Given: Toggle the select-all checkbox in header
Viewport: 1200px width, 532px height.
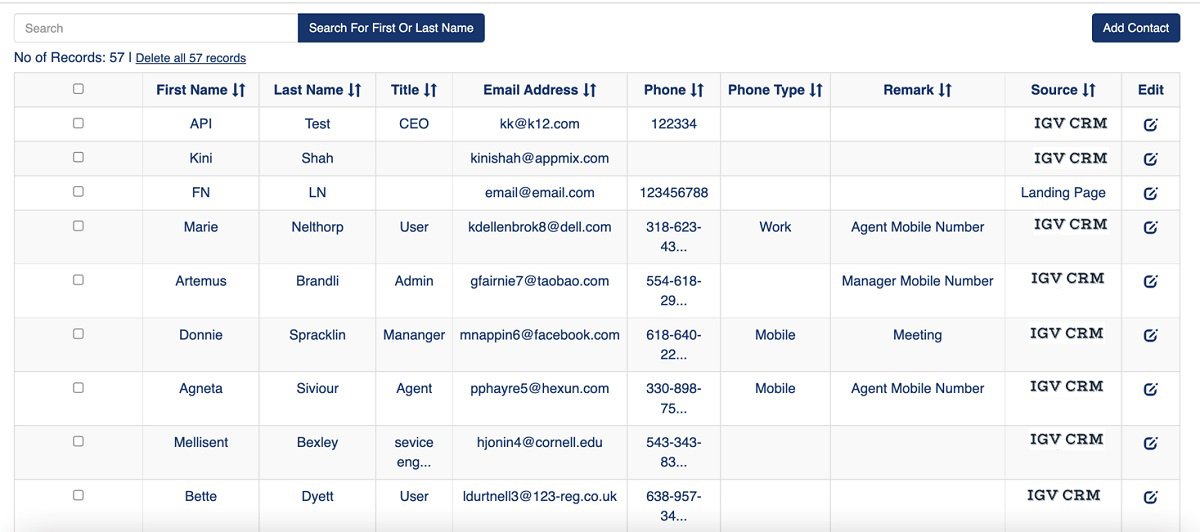Looking at the screenshot, I should coord(79,89).
